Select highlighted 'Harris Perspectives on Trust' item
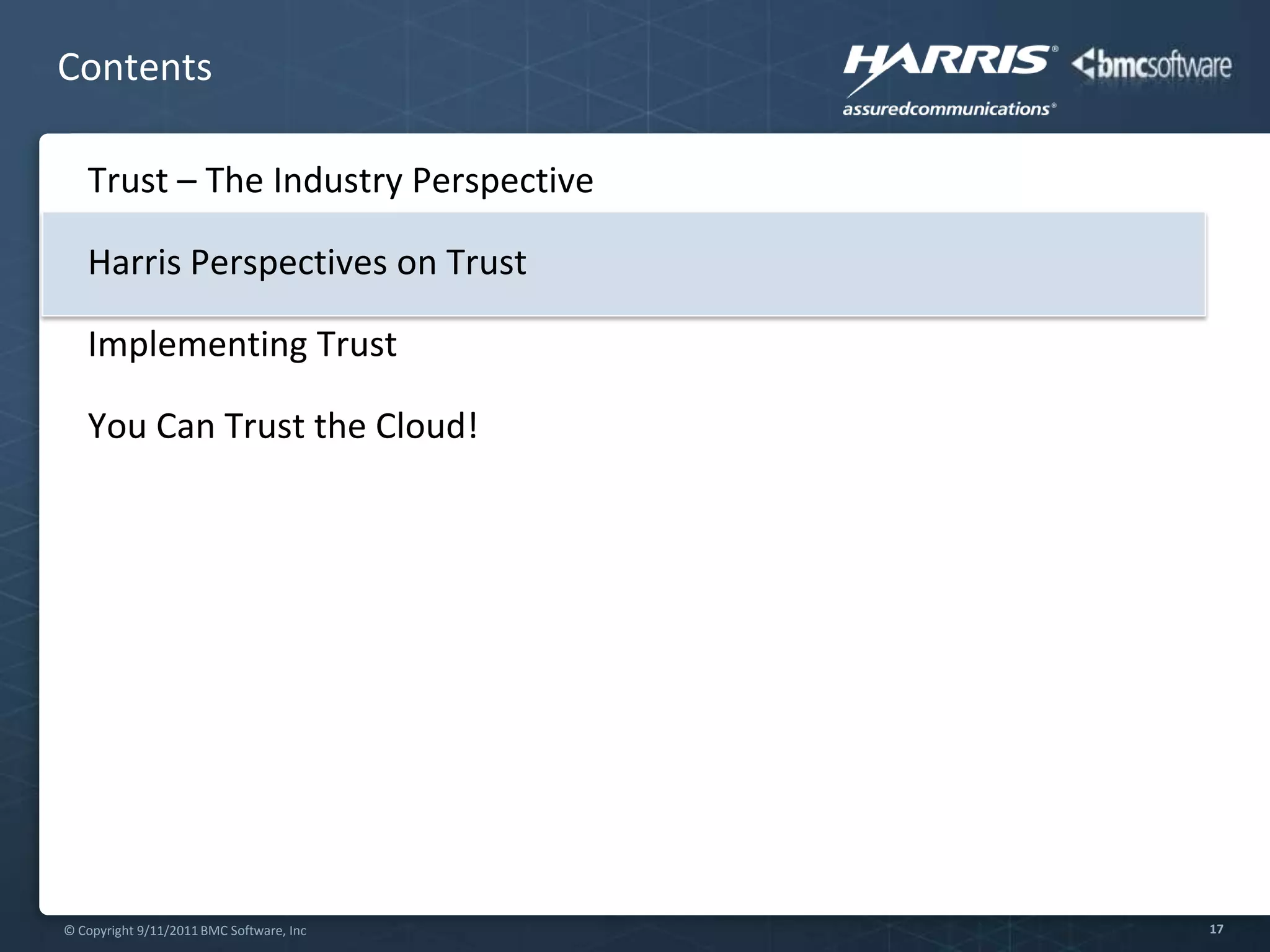This screenshot has height=952, width=1270. pos(624,264)
